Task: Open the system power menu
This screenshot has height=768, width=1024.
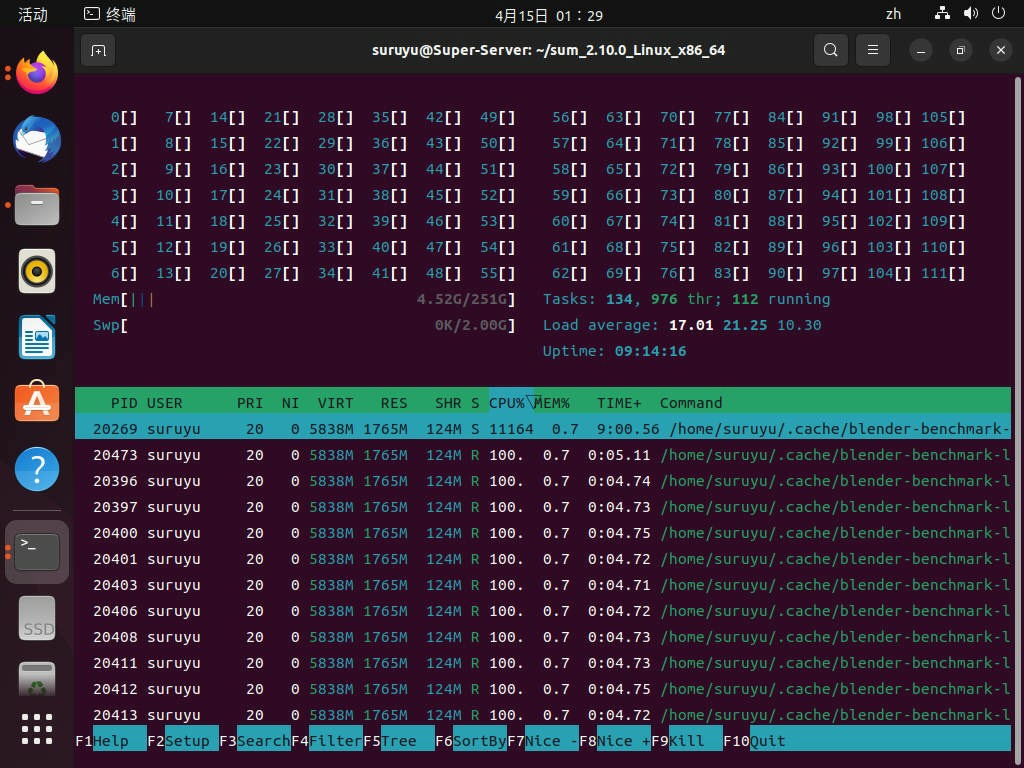Action: coord(999,14)
